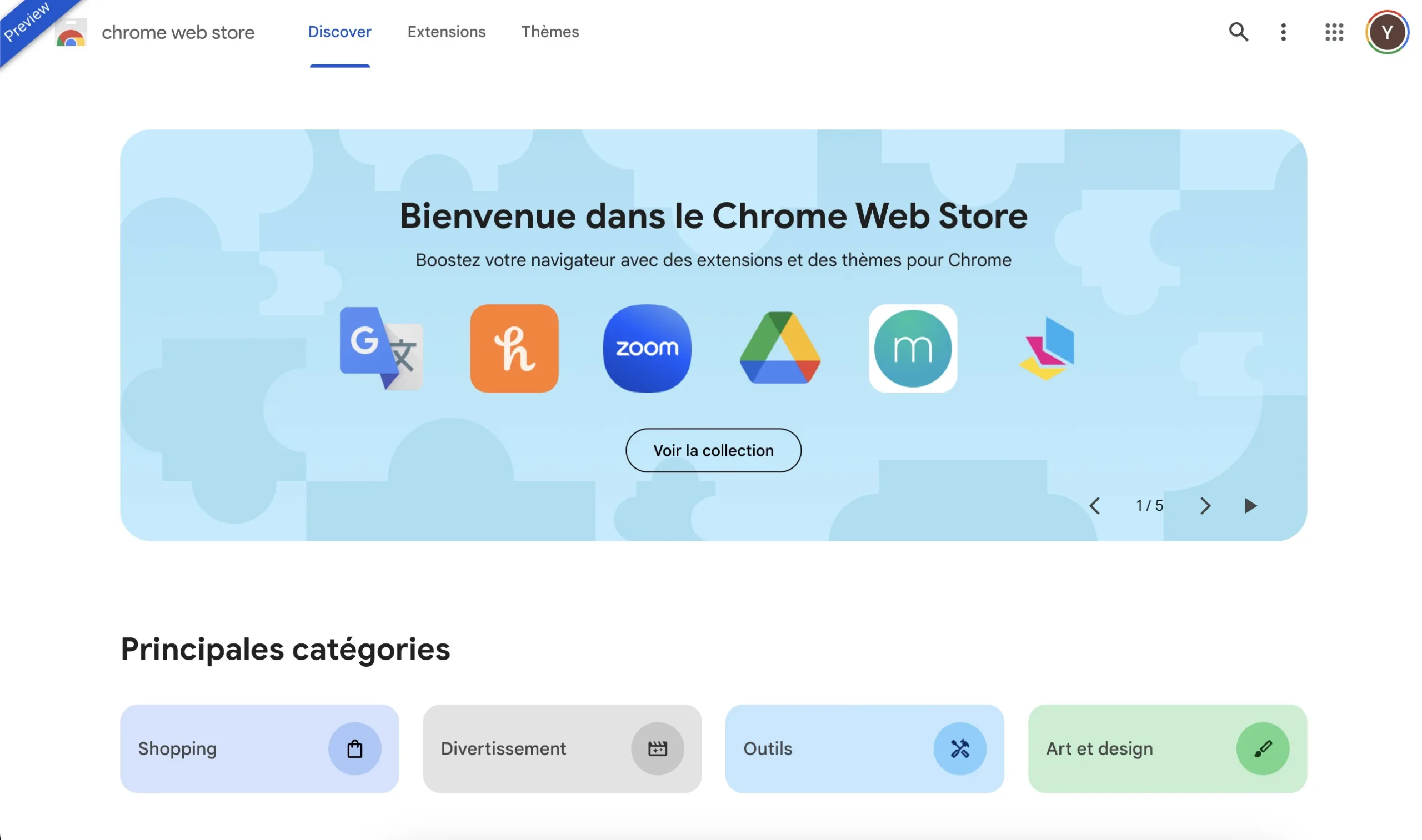Click the search icon in the header

click(x=1239, y=31)
